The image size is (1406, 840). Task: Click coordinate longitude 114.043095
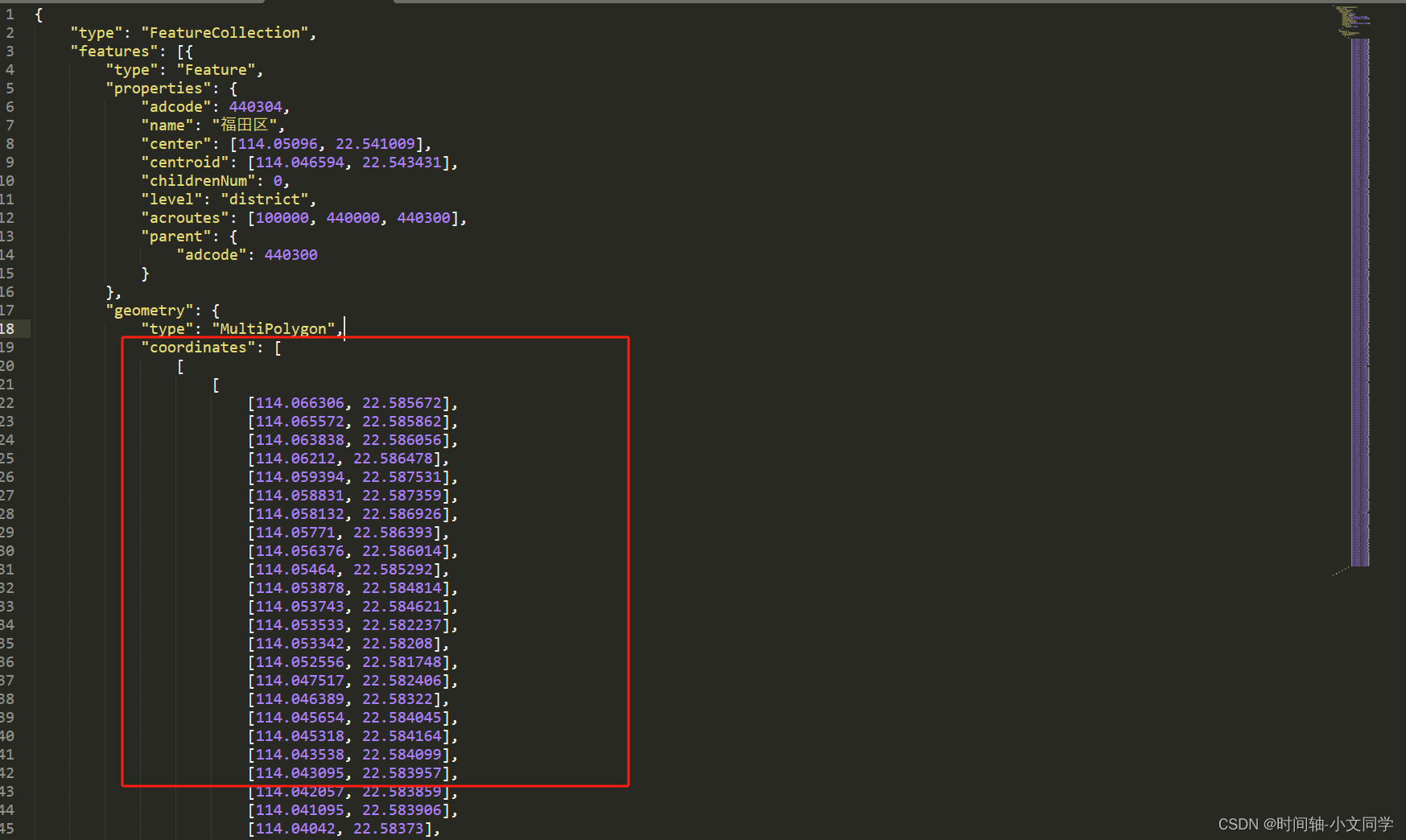[x=299, y=773]
